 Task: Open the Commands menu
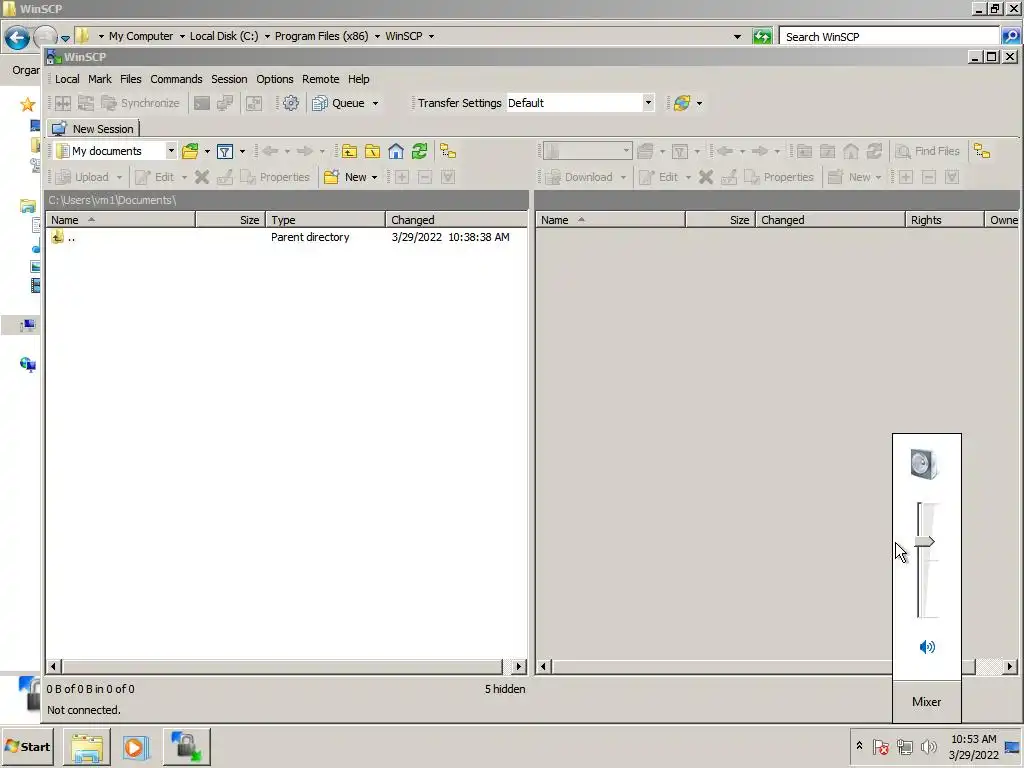[x=176, y=79]
